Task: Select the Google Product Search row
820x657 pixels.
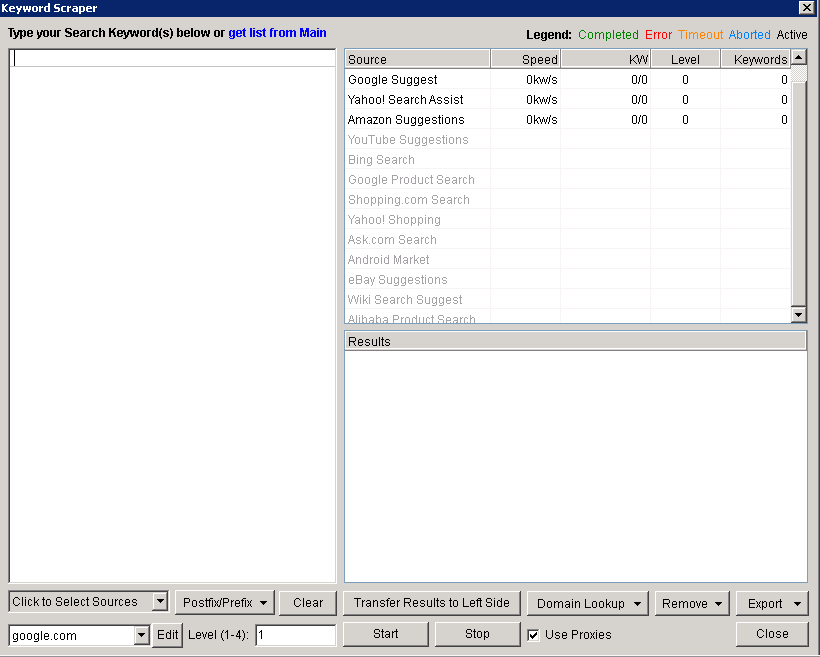Action: [x=568, y=179]
